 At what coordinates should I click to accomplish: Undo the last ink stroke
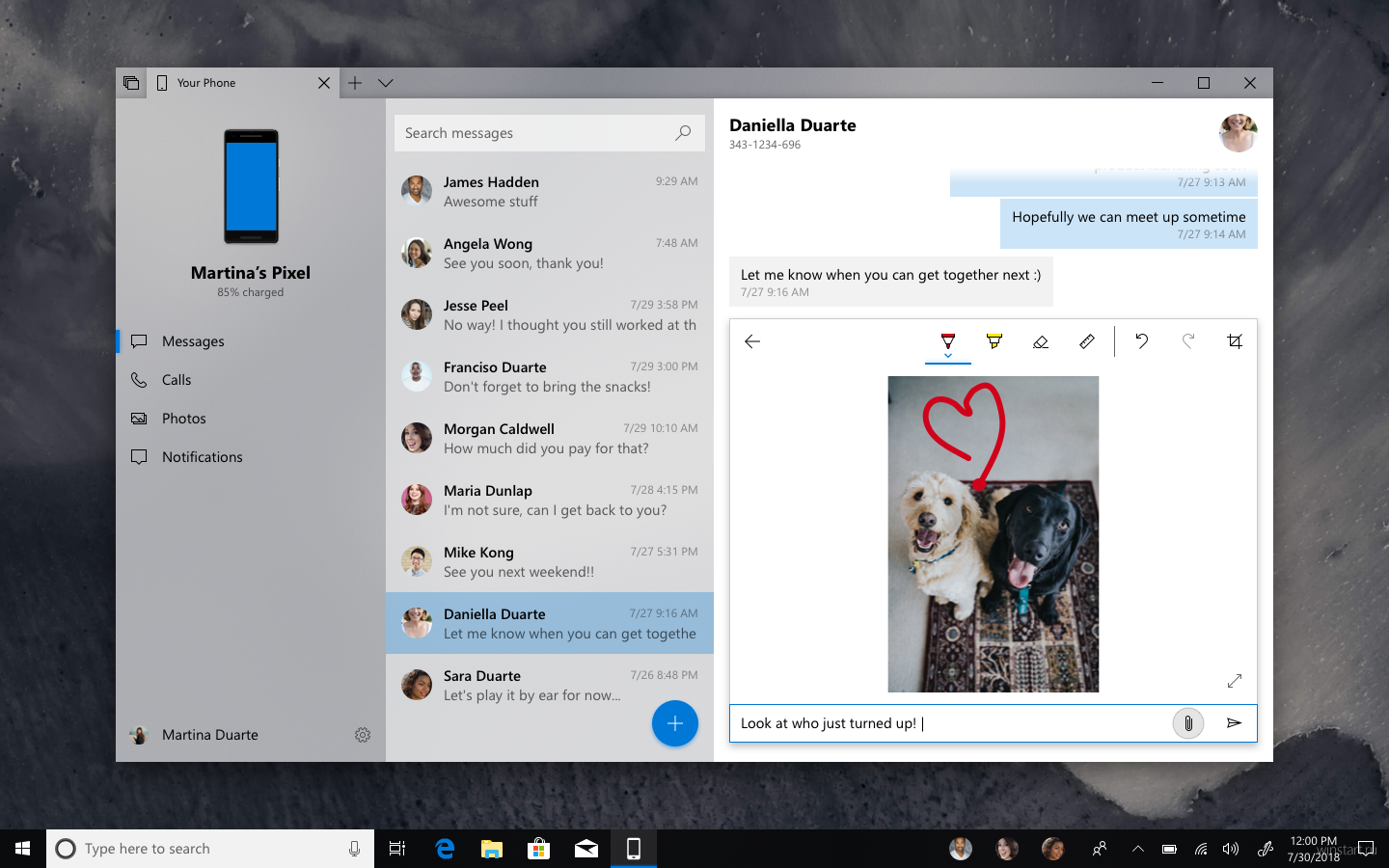pyautogui.click(x=1142, y=340)
